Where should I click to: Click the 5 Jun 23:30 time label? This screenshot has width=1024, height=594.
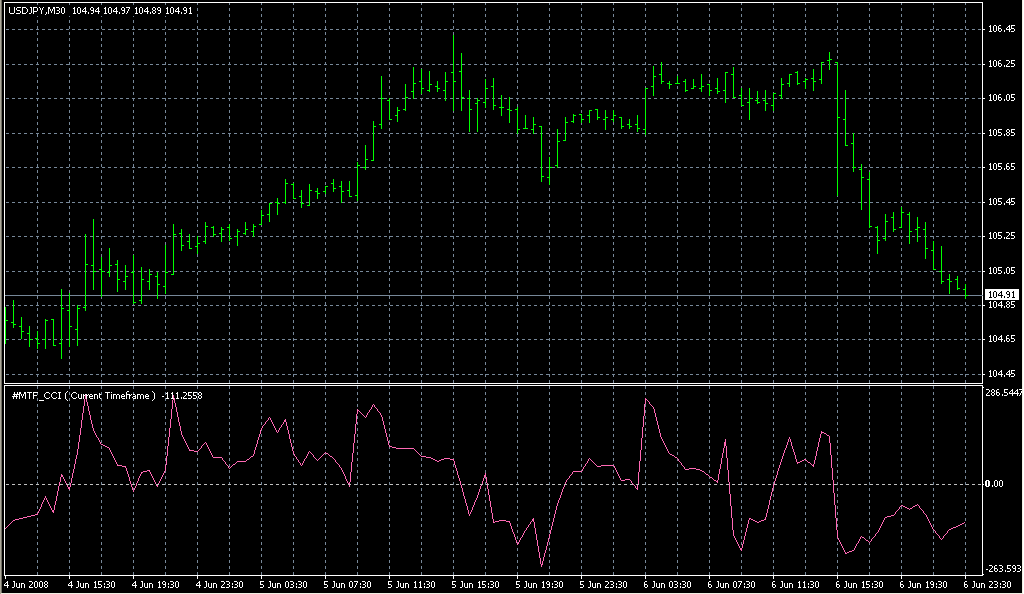pos(603,585)
